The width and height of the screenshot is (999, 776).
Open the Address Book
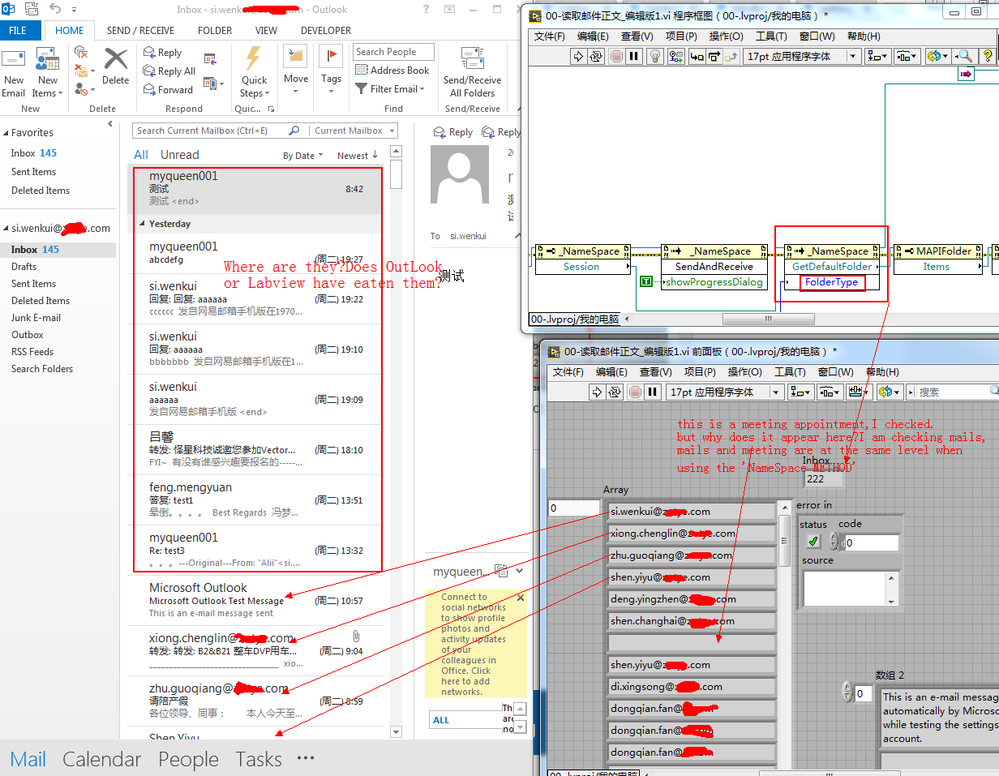[392, 70]
